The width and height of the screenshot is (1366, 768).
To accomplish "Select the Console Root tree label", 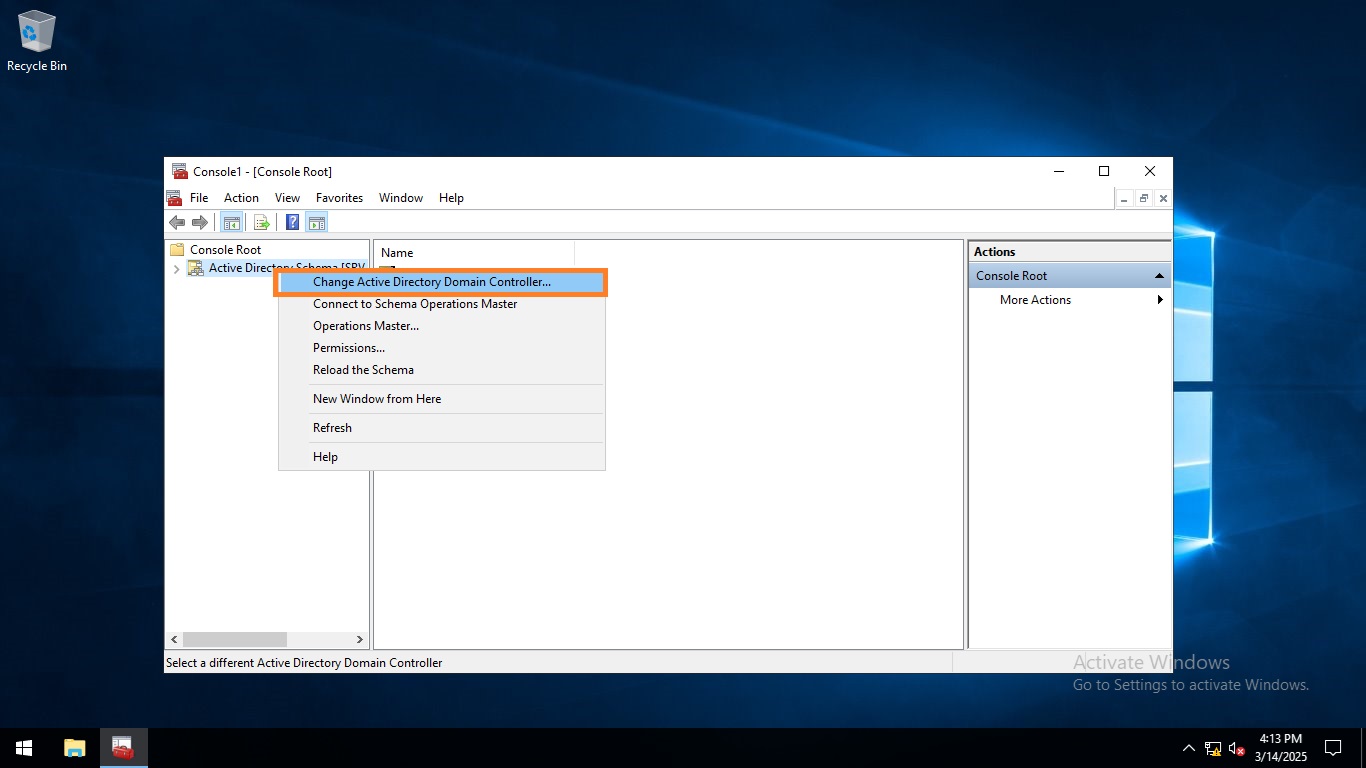I will click(225, 250).
